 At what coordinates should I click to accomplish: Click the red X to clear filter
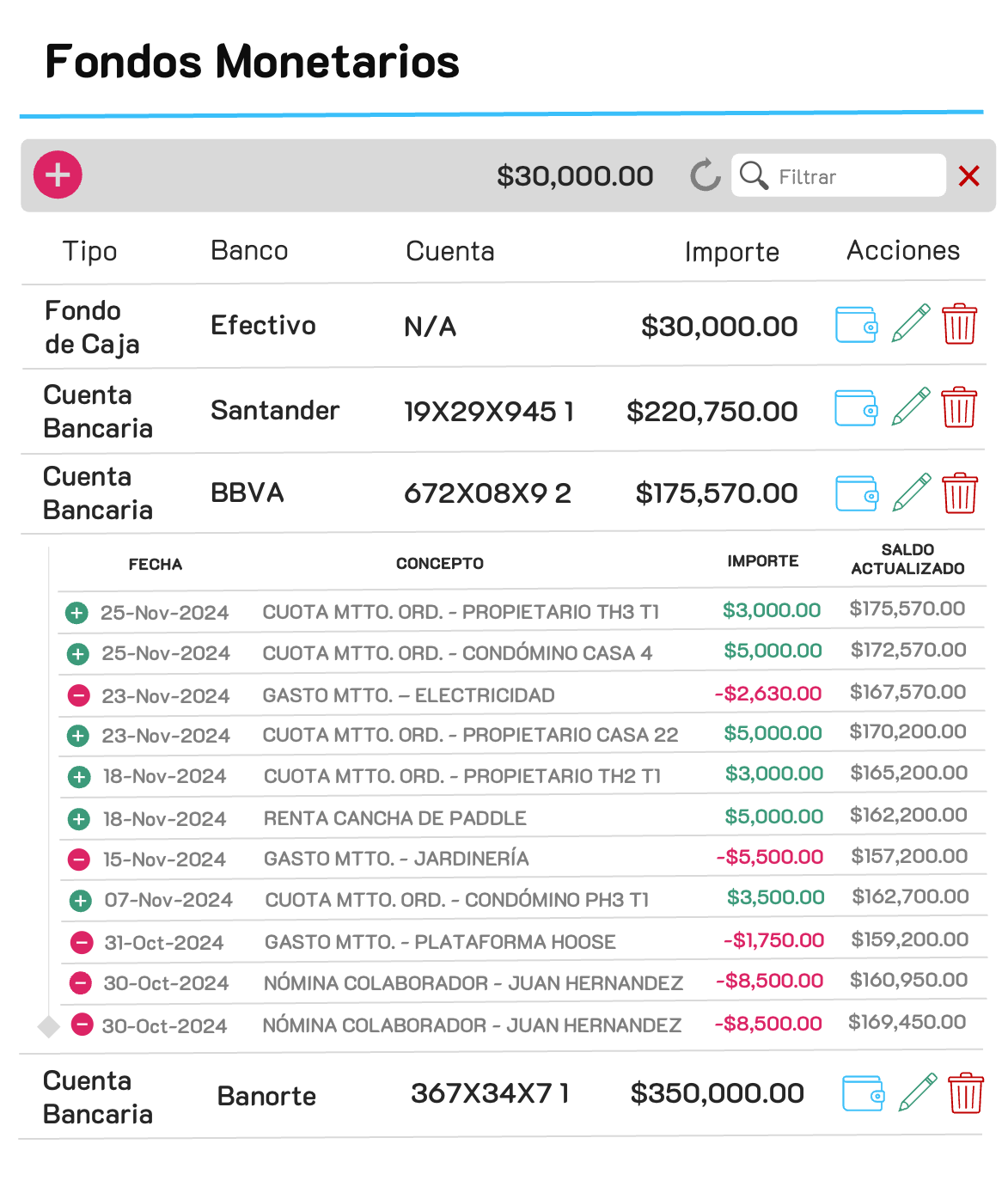click(x=968, y=176)
